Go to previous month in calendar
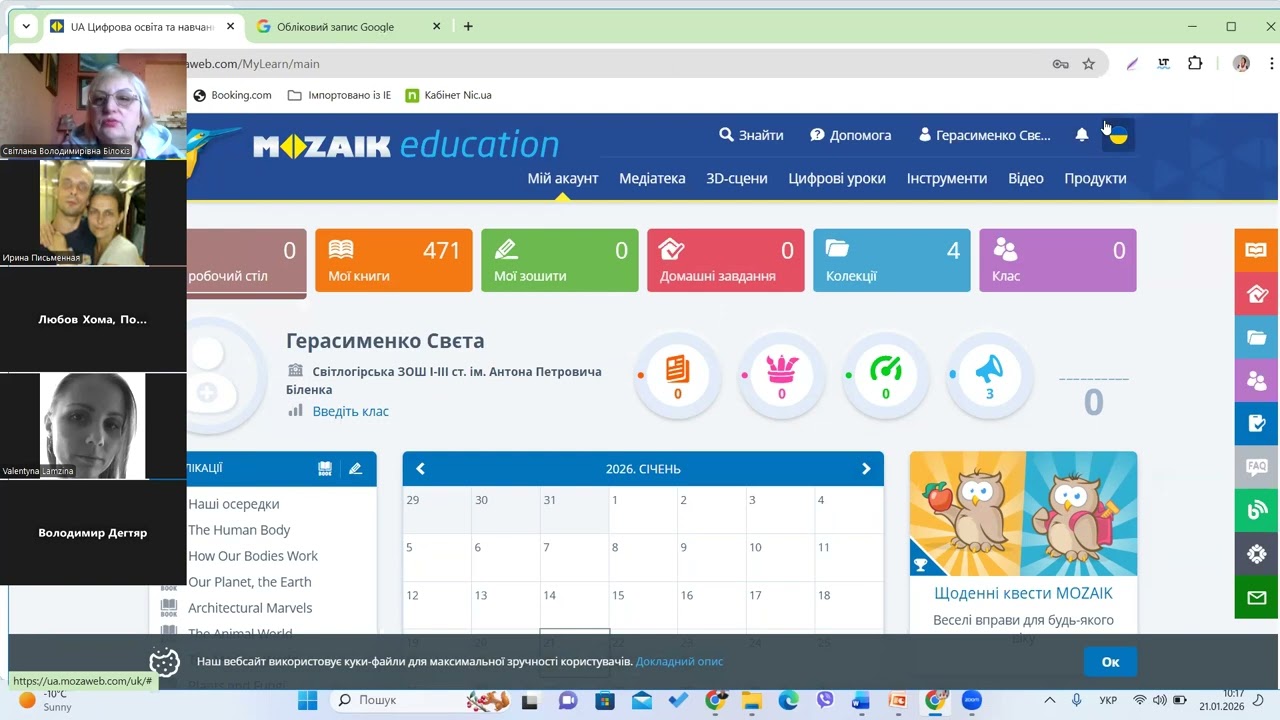1280x720 pixels. tap(420, 468)
